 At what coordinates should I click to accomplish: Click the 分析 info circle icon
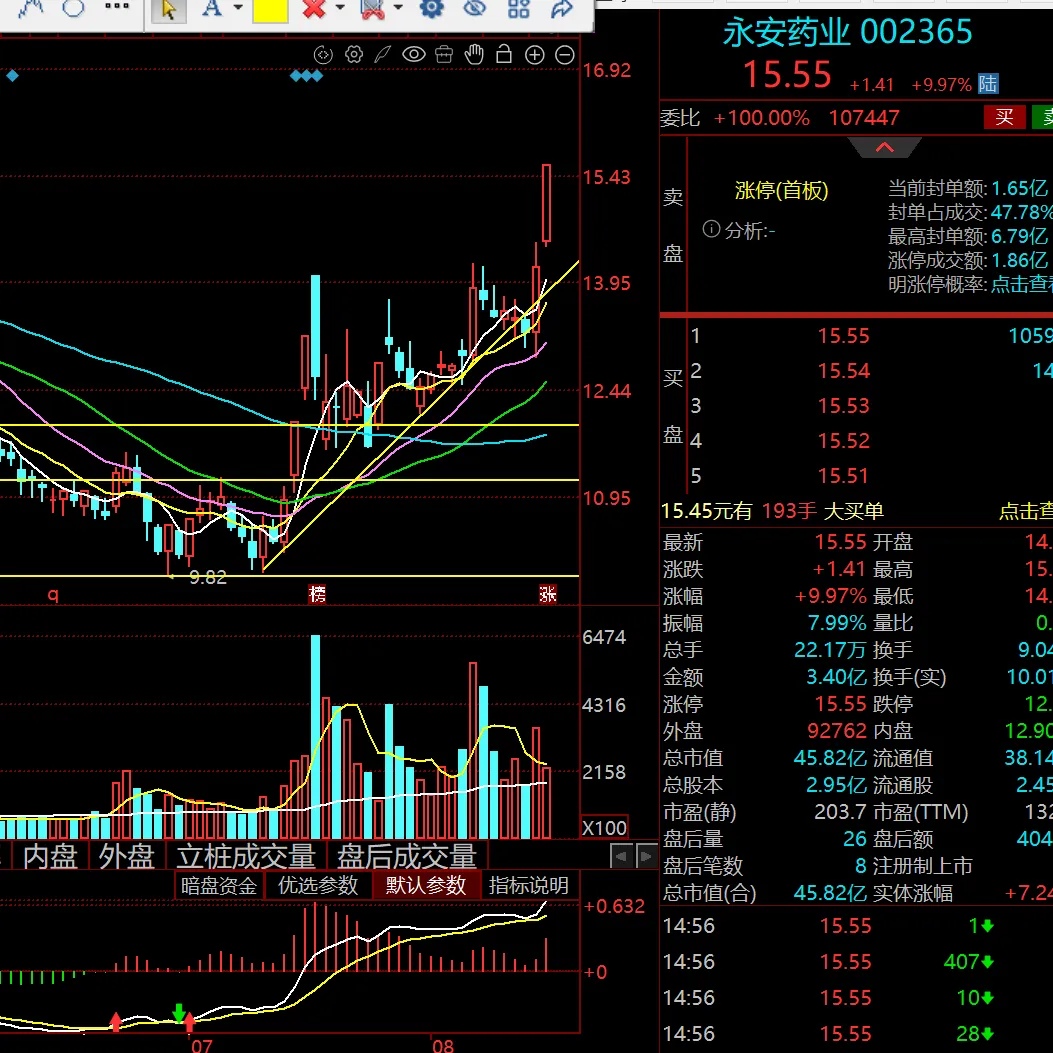click(711, 229)
